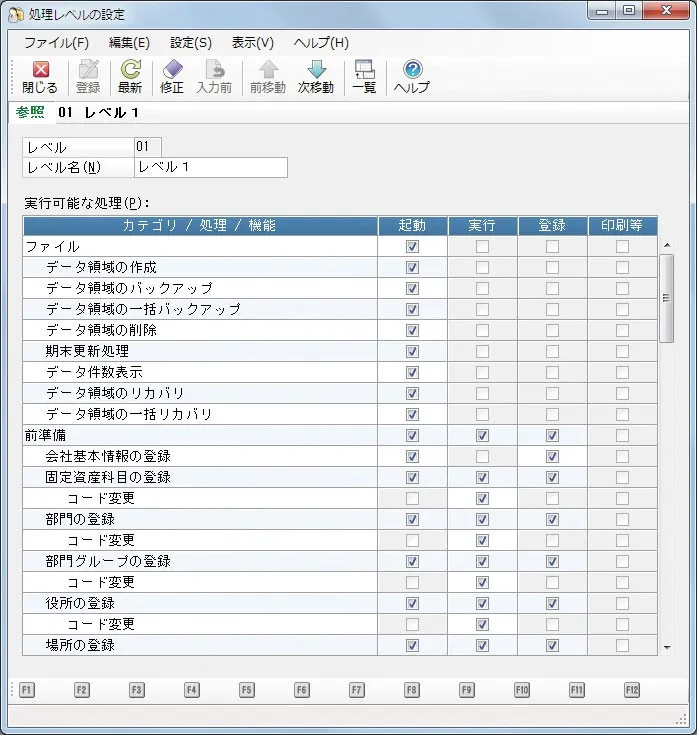697x735 pixels.
Task: Toggle 起動 checkbox for データ領域の削除
Action: click(412, 330)
